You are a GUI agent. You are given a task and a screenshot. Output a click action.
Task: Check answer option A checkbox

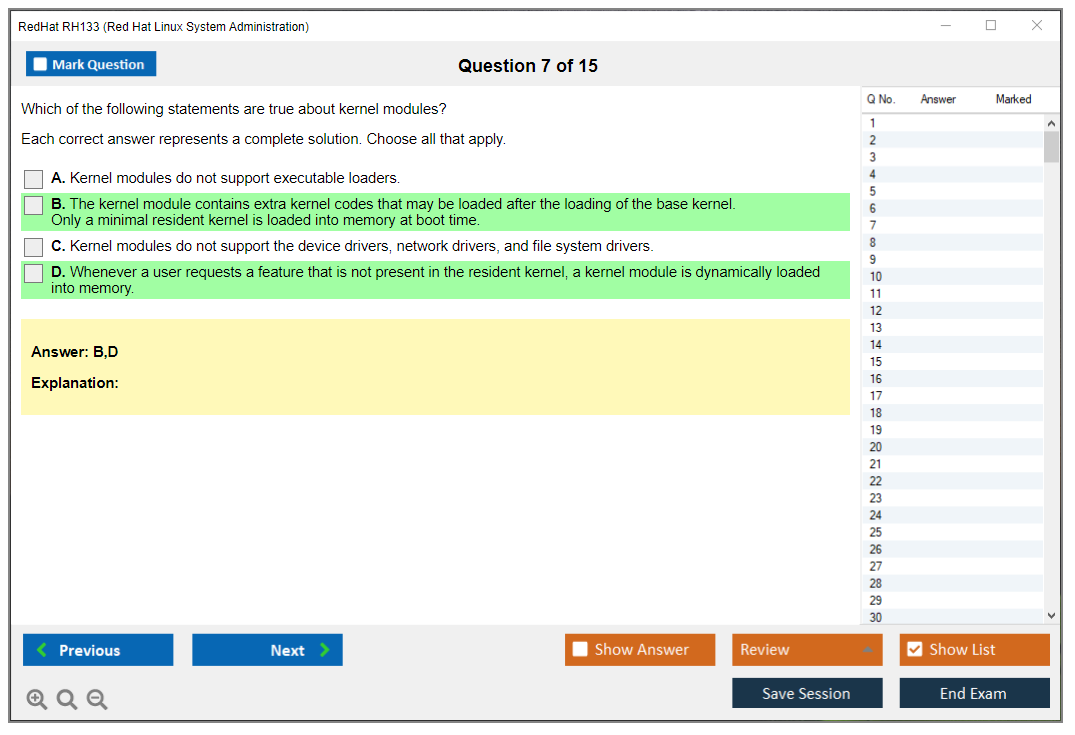click(x=34, y=179)
